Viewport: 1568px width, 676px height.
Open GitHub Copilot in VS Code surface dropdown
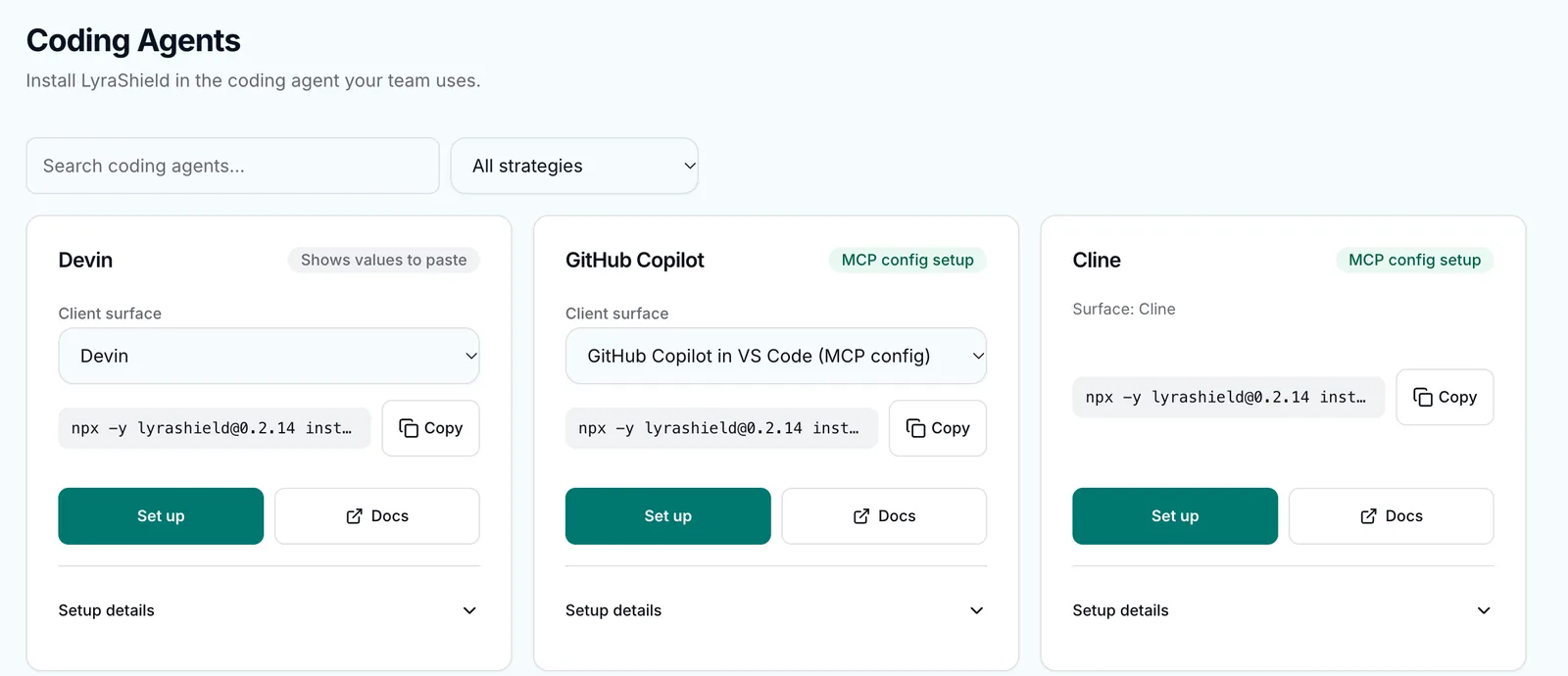point(776,356)
